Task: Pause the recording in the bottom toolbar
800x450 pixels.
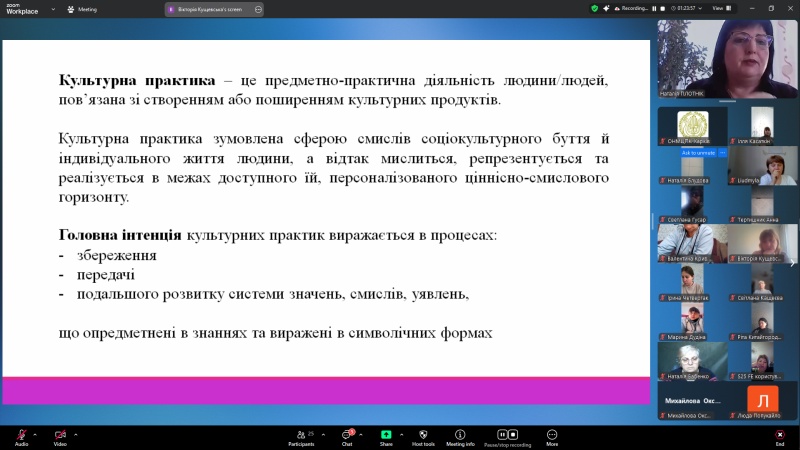Action: coord(501,435)
